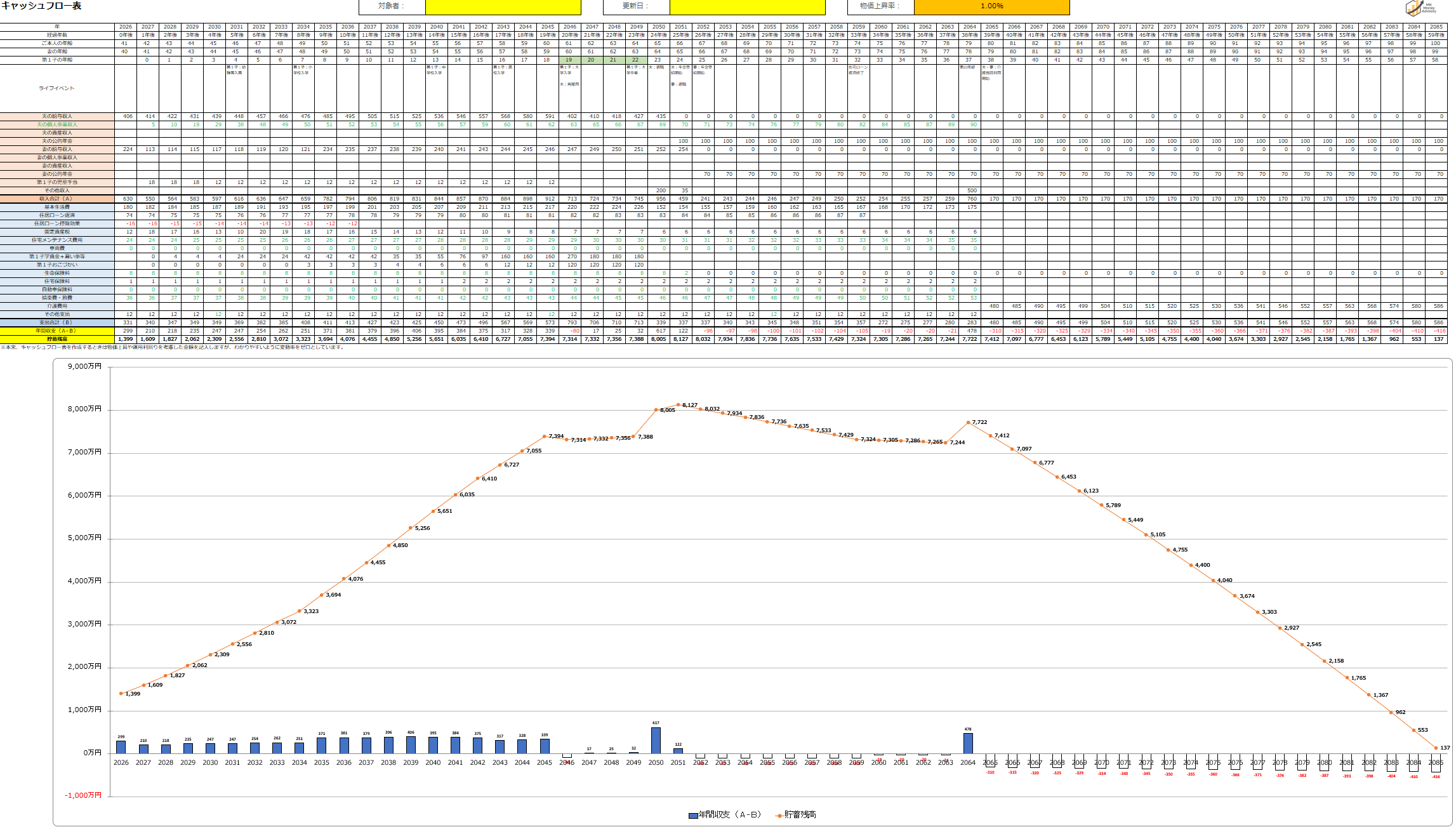Click the yellow 対象者 input cell
Screen dimensions: 1456x827
(503, 6)
